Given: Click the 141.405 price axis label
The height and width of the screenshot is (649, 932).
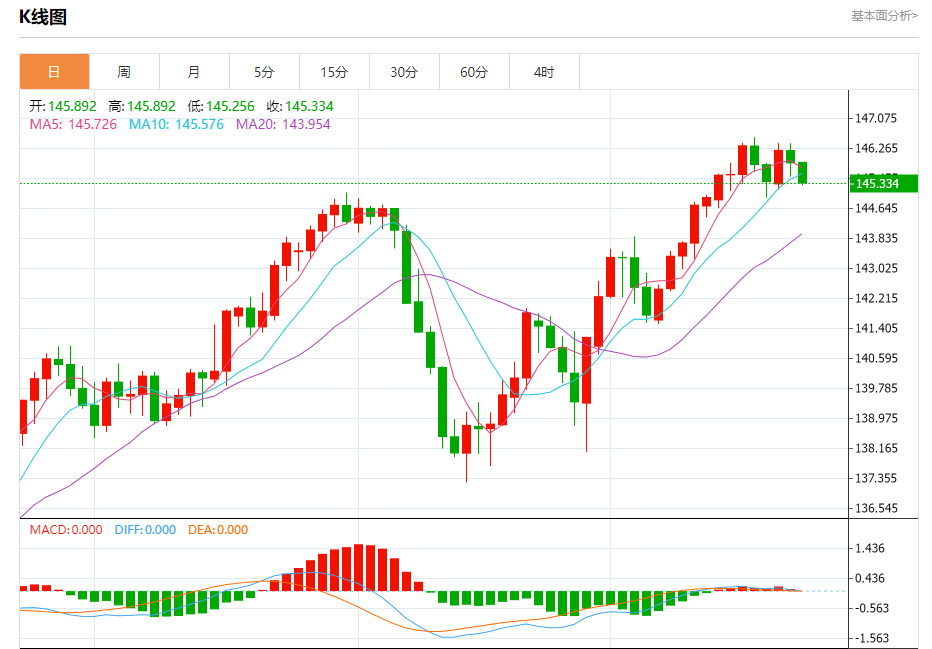Looking at the screenshot, I should pyautogui.click(x=876, y=328).
